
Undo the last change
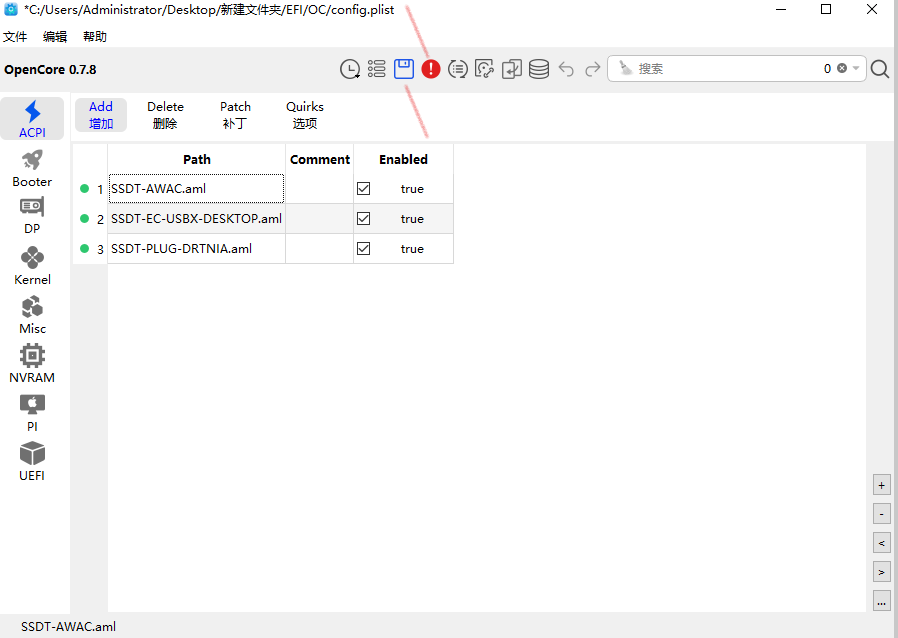tap(566, 69)
